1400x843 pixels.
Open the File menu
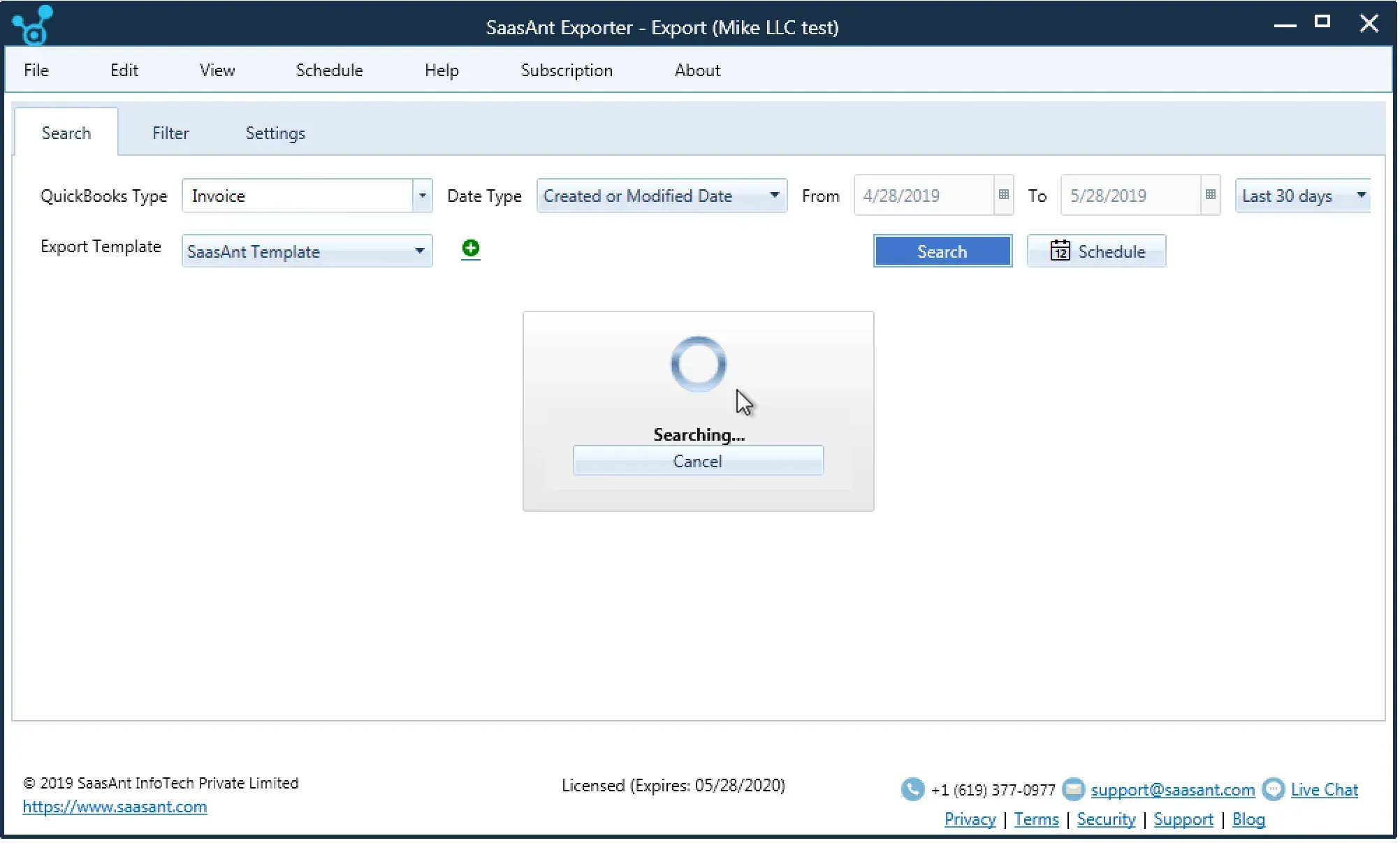coord(36,70)
